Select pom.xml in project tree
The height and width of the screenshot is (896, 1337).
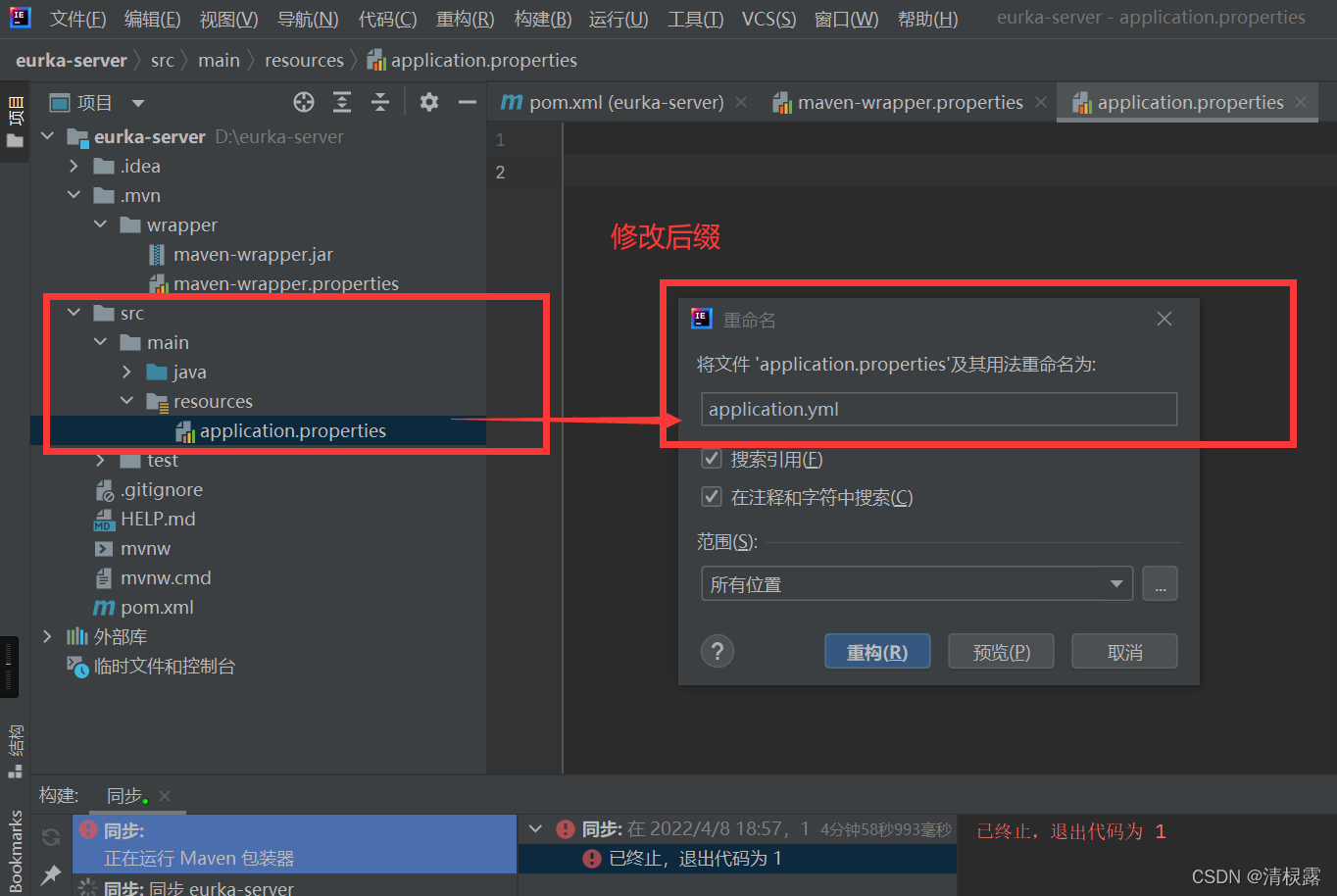[144, 608]
